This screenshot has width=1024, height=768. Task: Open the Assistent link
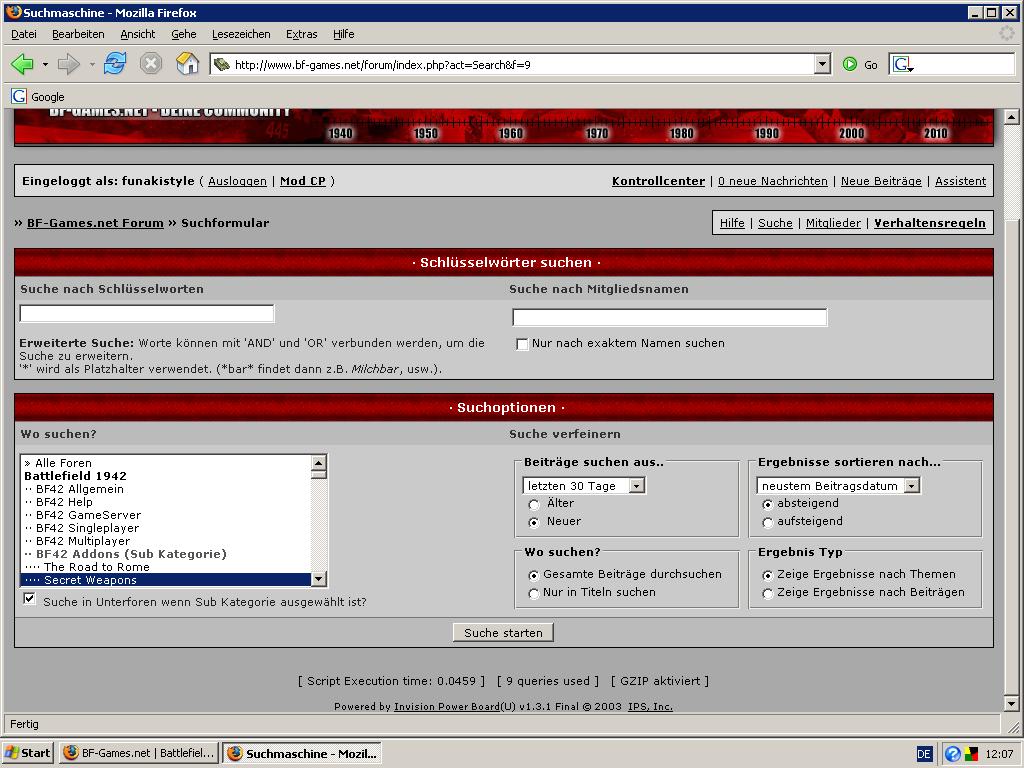tap(960, 181)
